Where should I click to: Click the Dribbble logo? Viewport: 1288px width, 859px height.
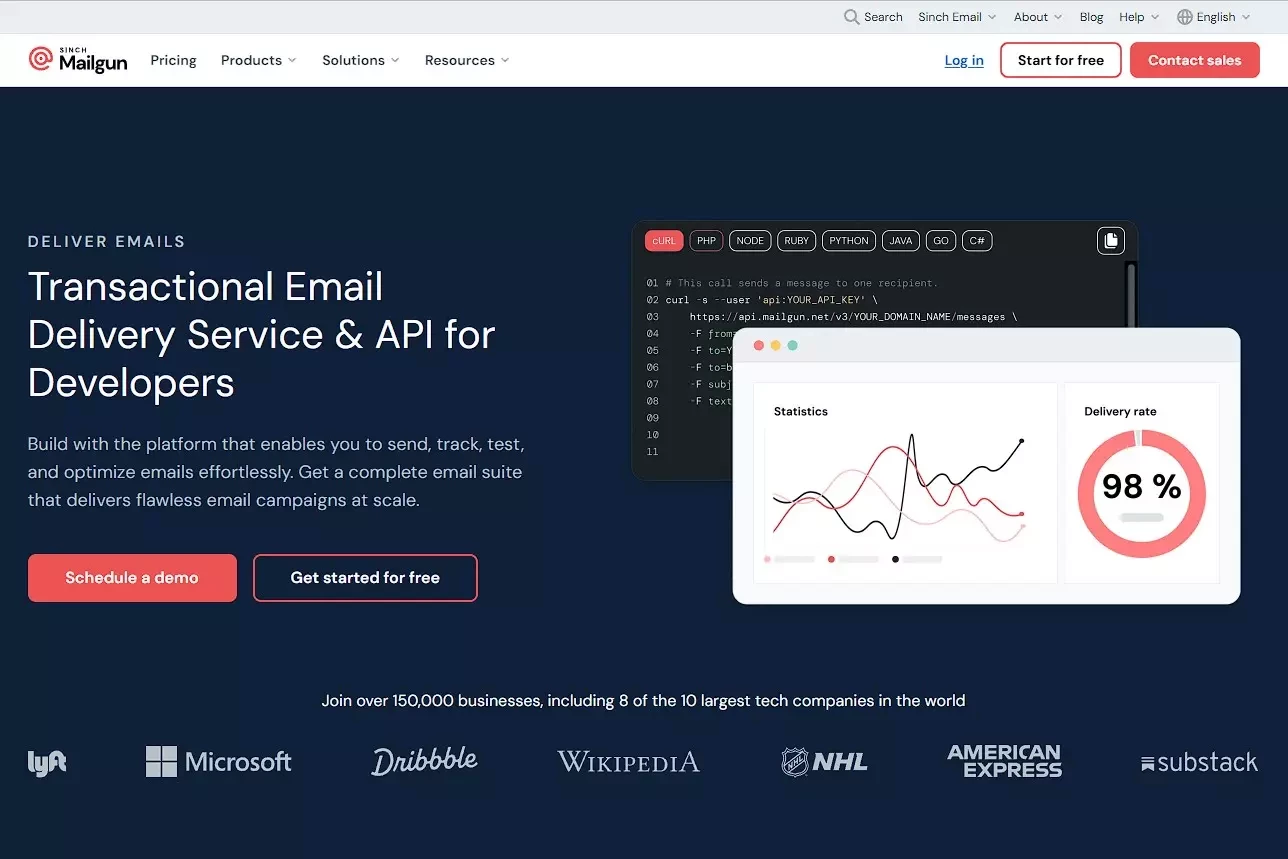coord(424,761)
